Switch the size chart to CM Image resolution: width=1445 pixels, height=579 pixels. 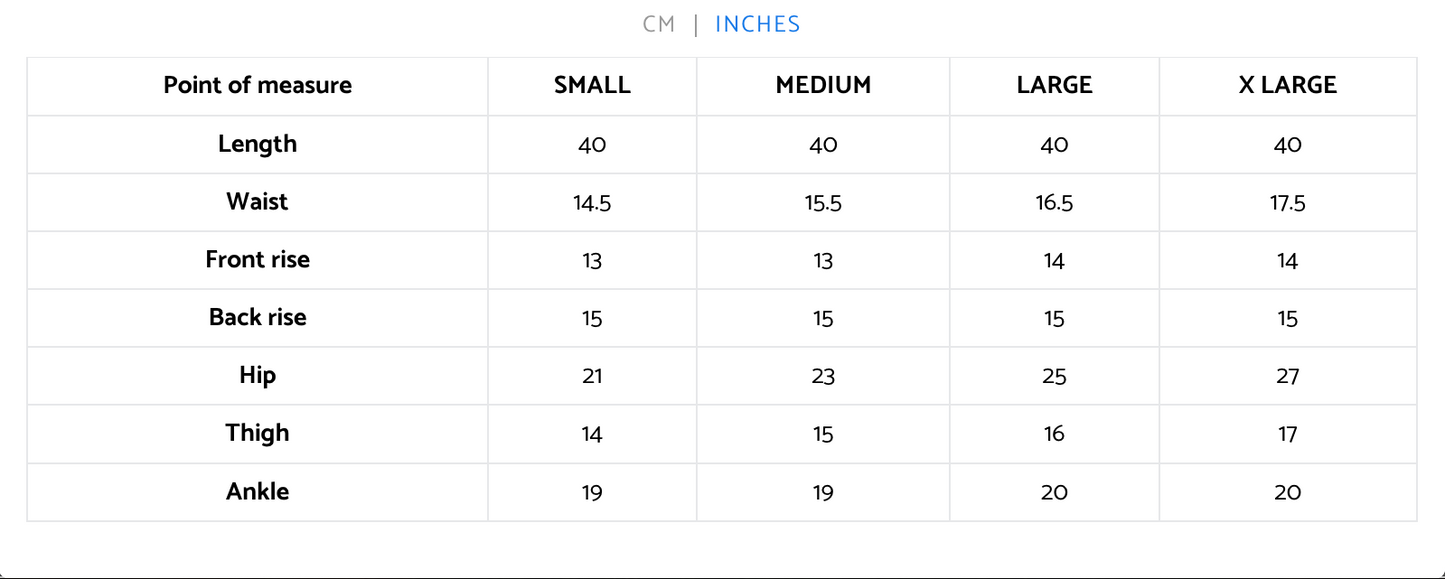659,25
